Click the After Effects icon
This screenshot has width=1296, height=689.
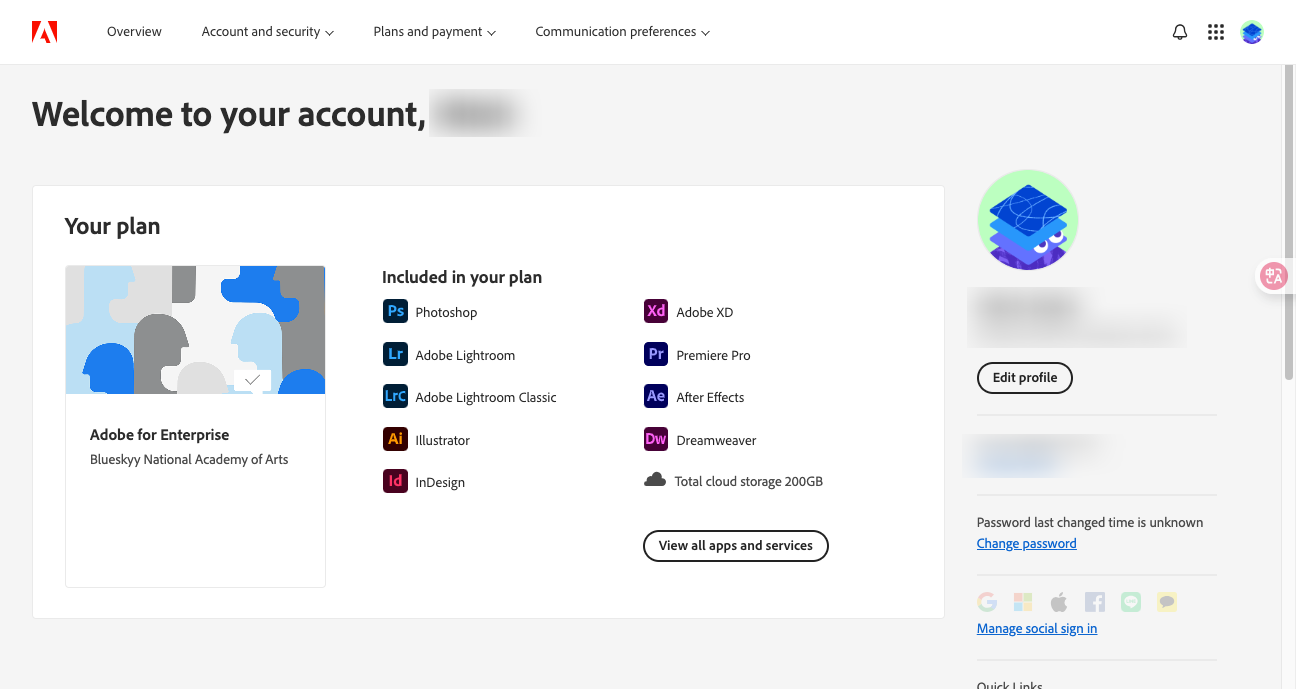[x=656, y=396]
